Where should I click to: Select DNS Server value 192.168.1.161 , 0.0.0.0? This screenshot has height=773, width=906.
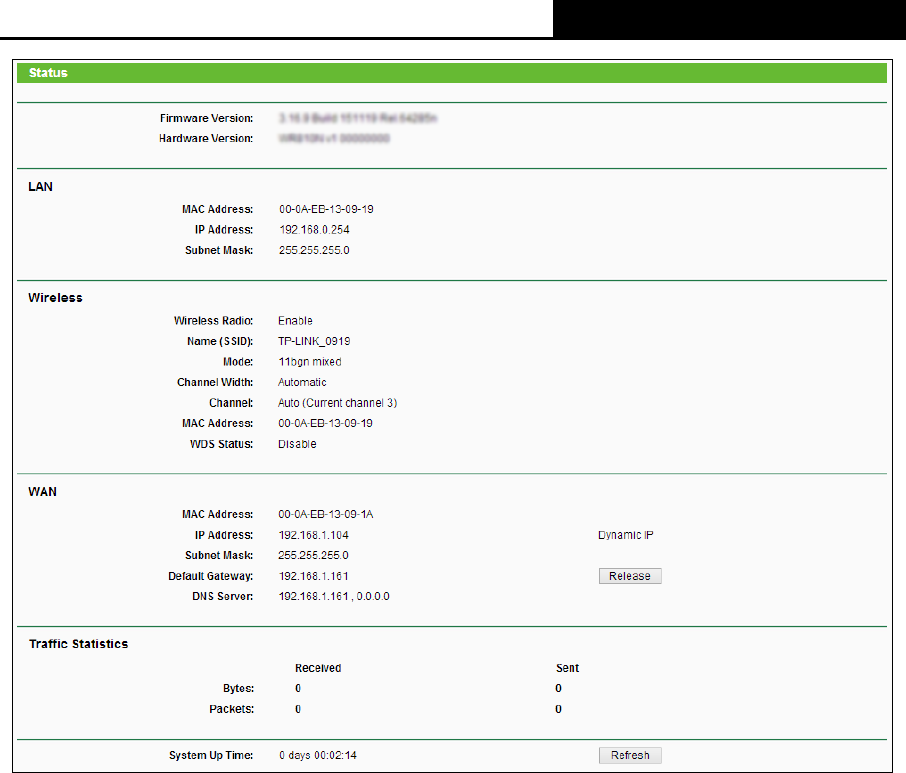point(334,596)
